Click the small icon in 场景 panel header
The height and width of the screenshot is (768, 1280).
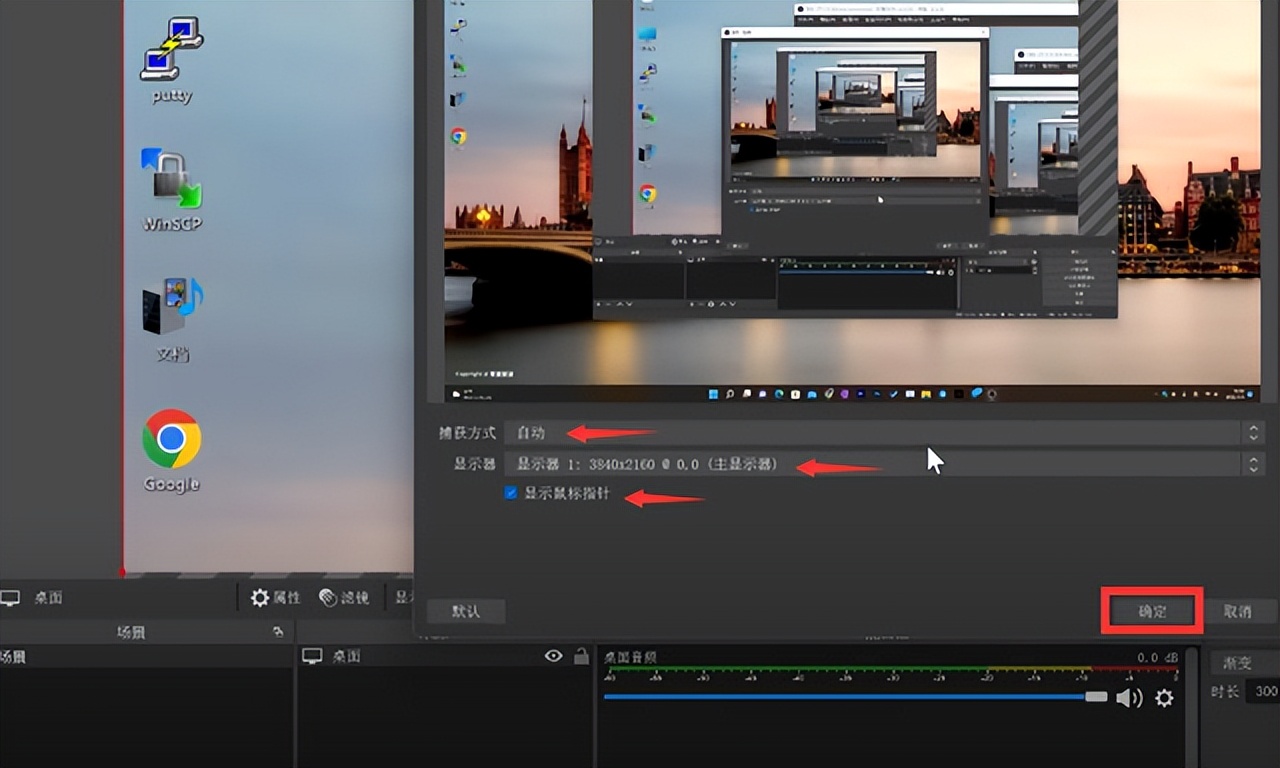[278, 632]
